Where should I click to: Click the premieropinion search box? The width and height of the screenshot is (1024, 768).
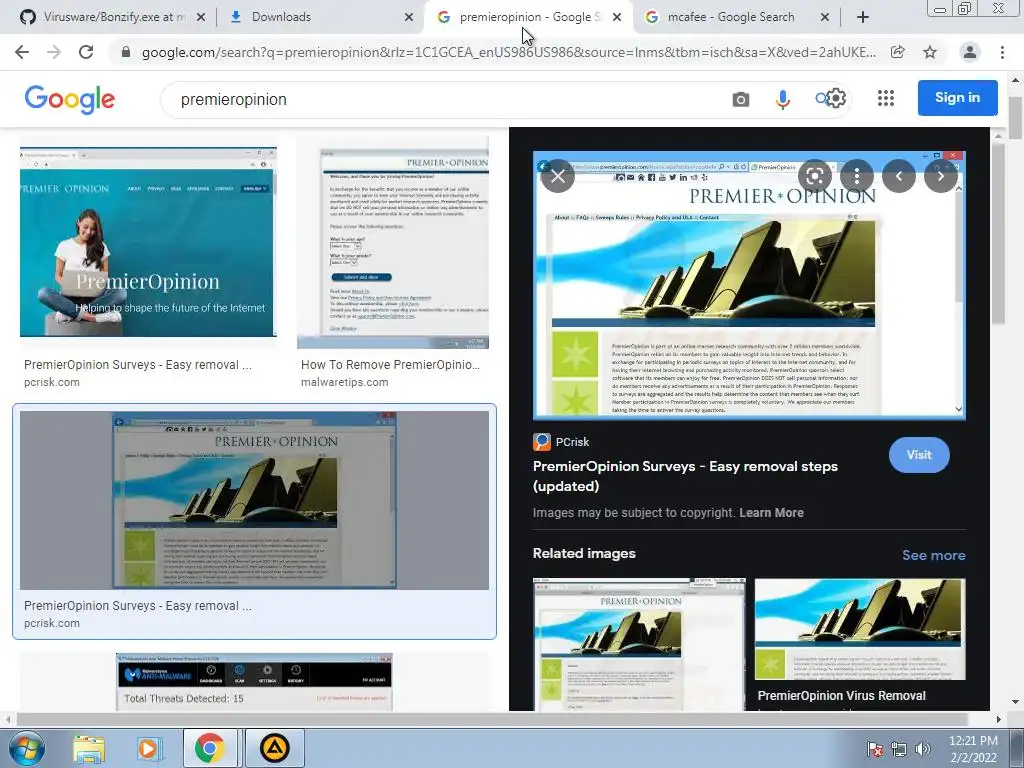click(x=444, y=99)
